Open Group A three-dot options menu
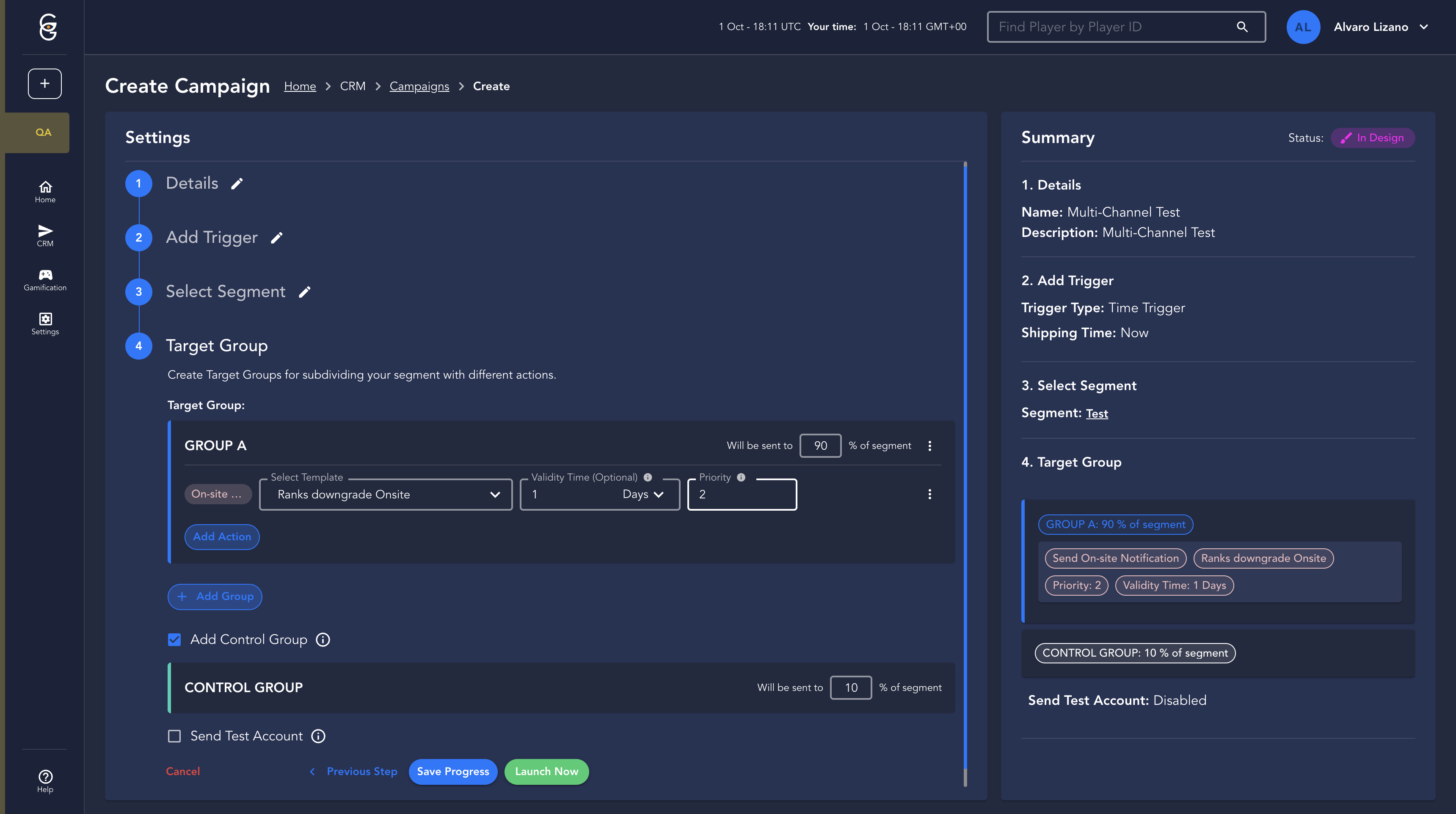Image resolution: width=1456 pixels, height=814 pixels. click(x=929, y=445)
